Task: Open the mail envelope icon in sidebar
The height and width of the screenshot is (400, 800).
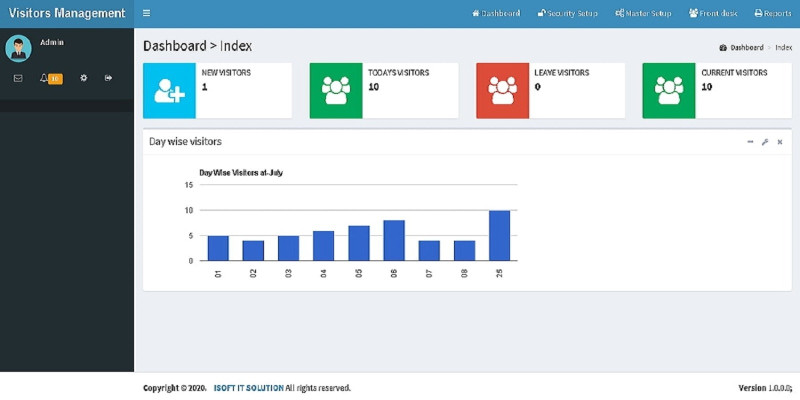Action: [18, 78]
